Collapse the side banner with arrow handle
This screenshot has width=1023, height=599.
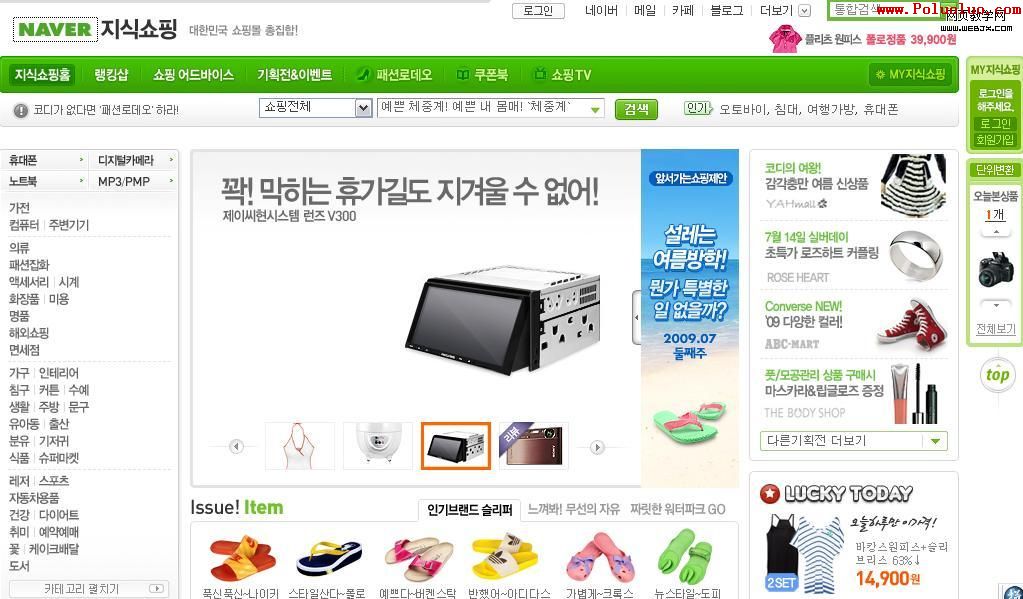pyautogui.click(x=637, y=317)
